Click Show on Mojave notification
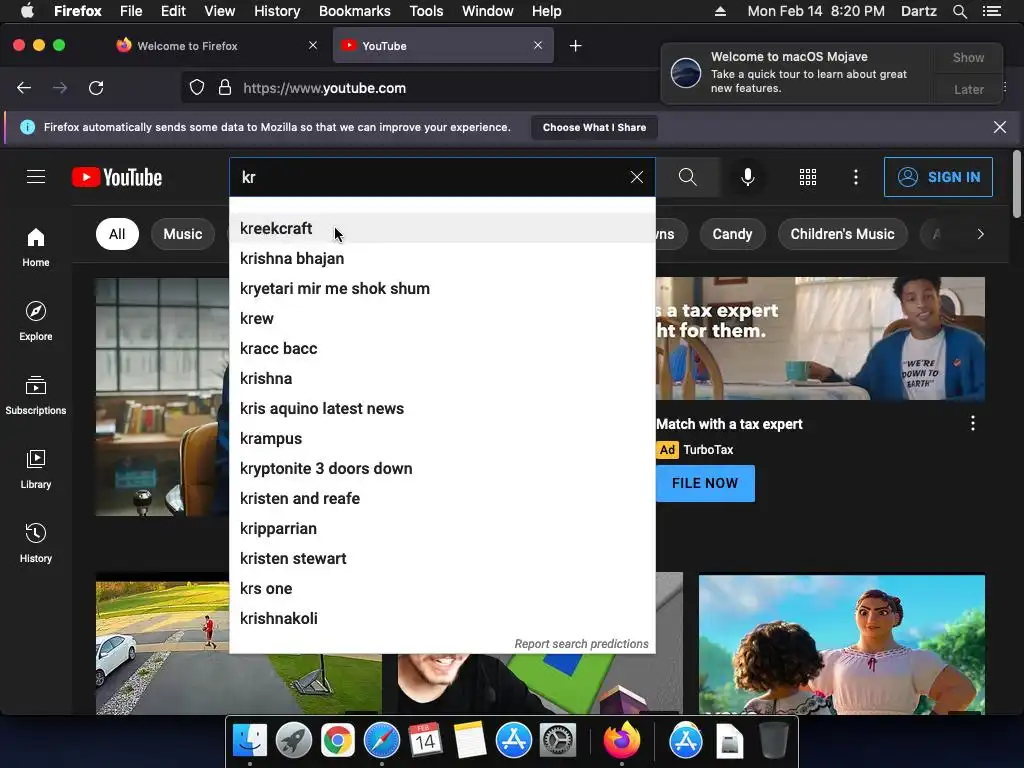 (968, 57)
